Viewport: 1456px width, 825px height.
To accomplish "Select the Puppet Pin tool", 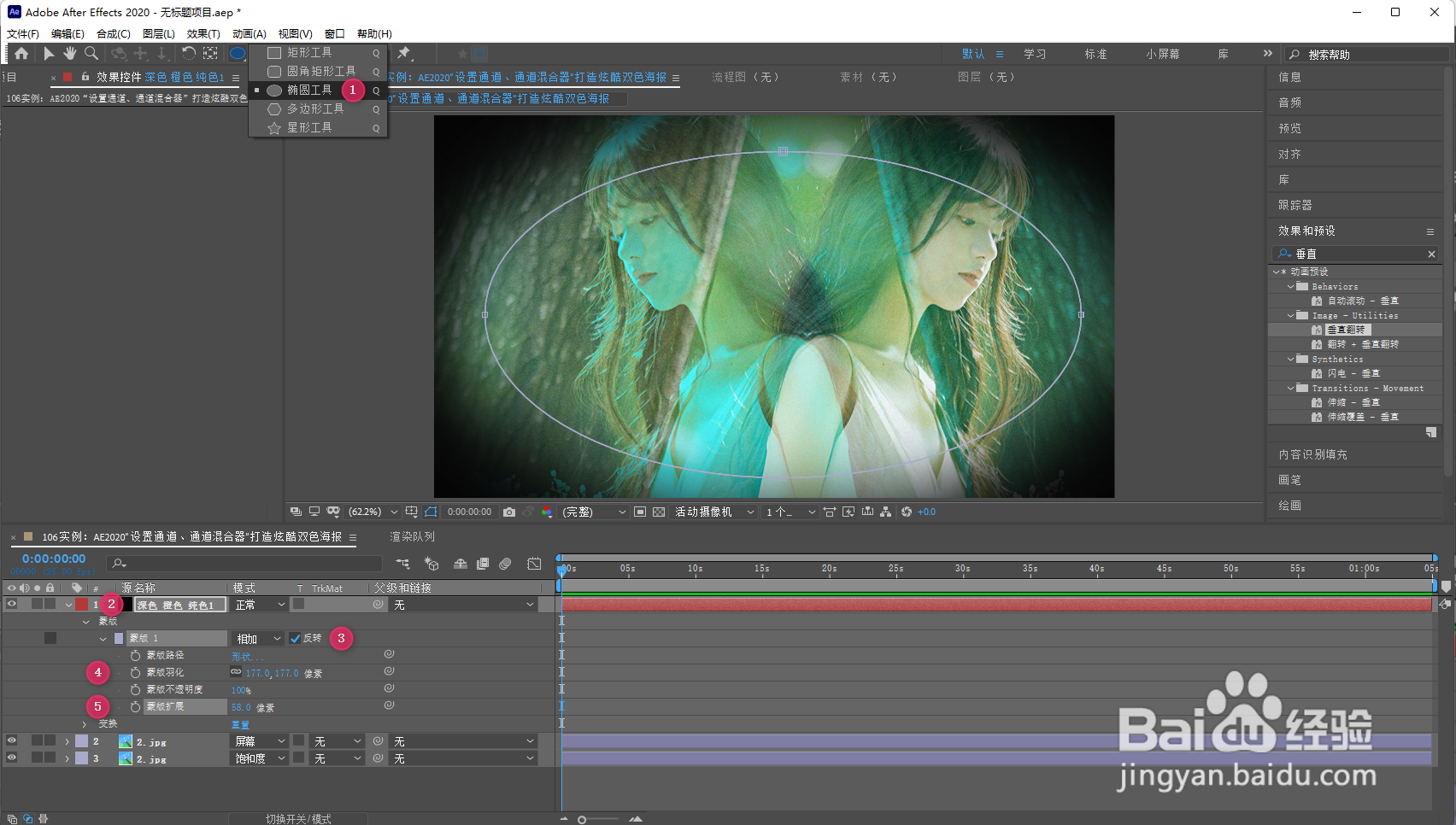I will (x=404, y=54).
